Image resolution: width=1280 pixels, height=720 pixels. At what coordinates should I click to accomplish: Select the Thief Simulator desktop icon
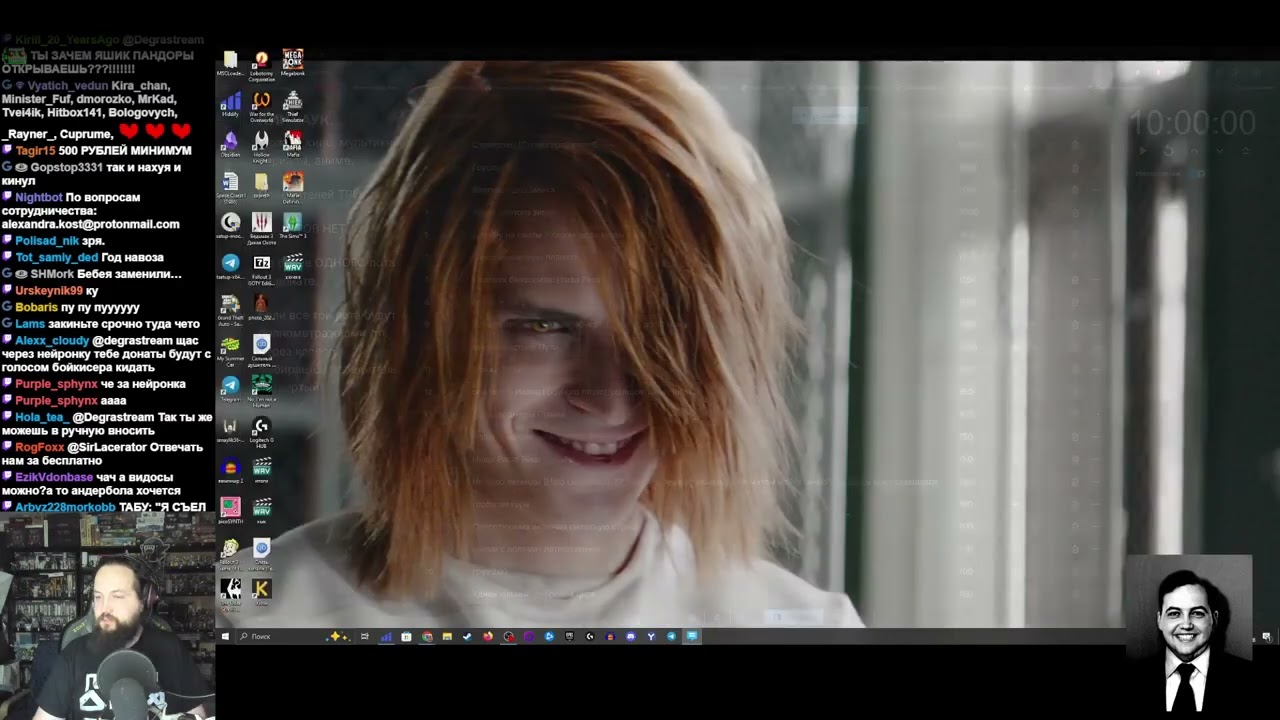(x=292, y=102)
